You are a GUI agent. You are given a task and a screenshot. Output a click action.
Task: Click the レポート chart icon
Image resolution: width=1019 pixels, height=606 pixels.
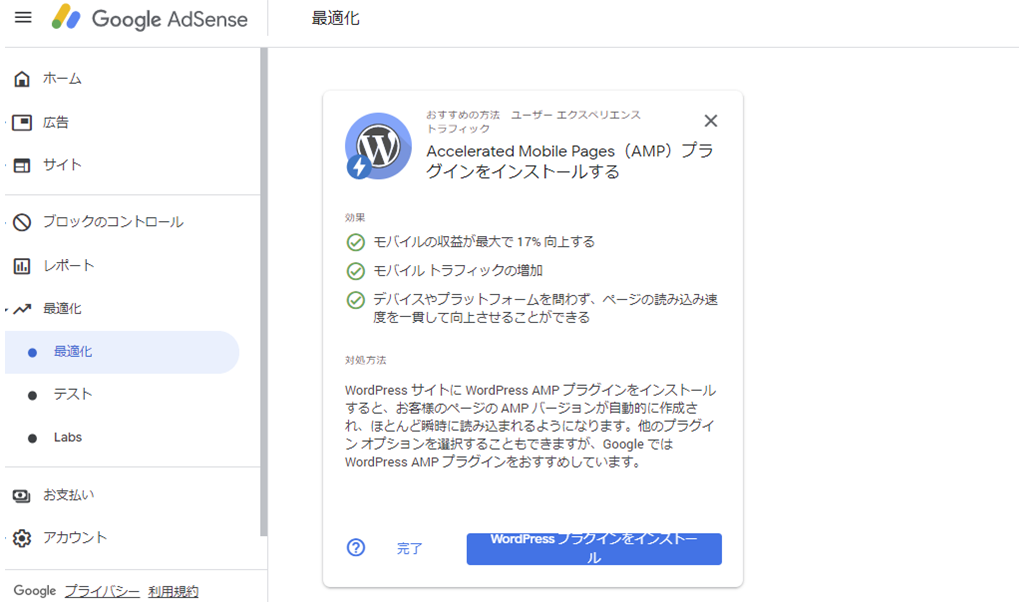click(21, 266)
